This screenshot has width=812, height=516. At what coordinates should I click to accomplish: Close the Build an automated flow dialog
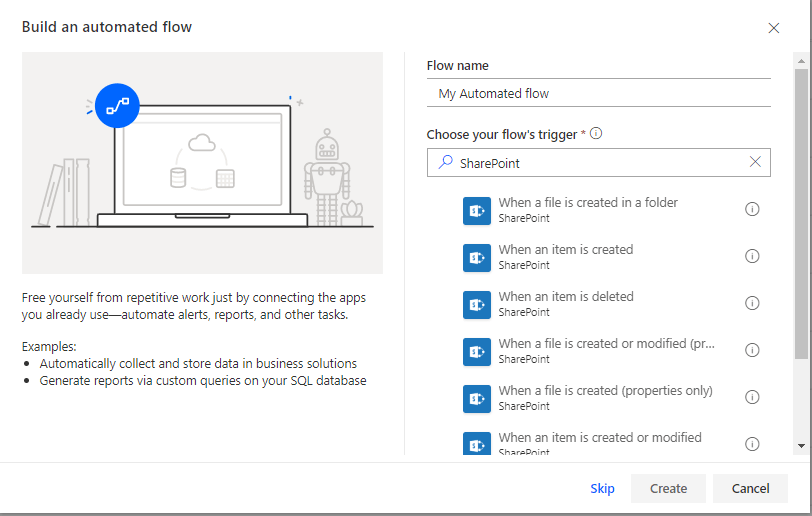(x=774, y=28)
